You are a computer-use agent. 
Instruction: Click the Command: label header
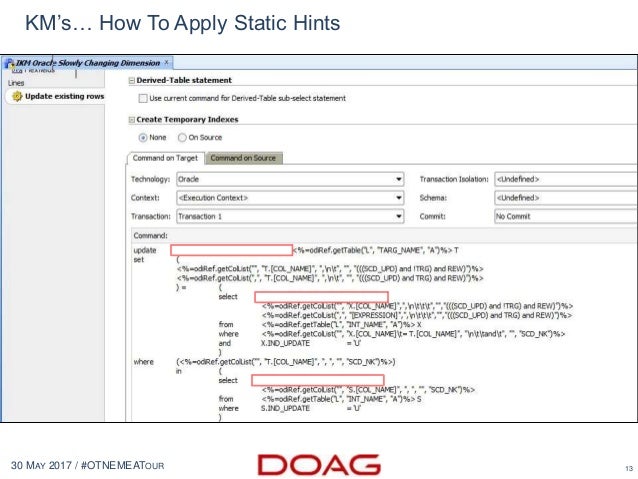pos(150,236)
